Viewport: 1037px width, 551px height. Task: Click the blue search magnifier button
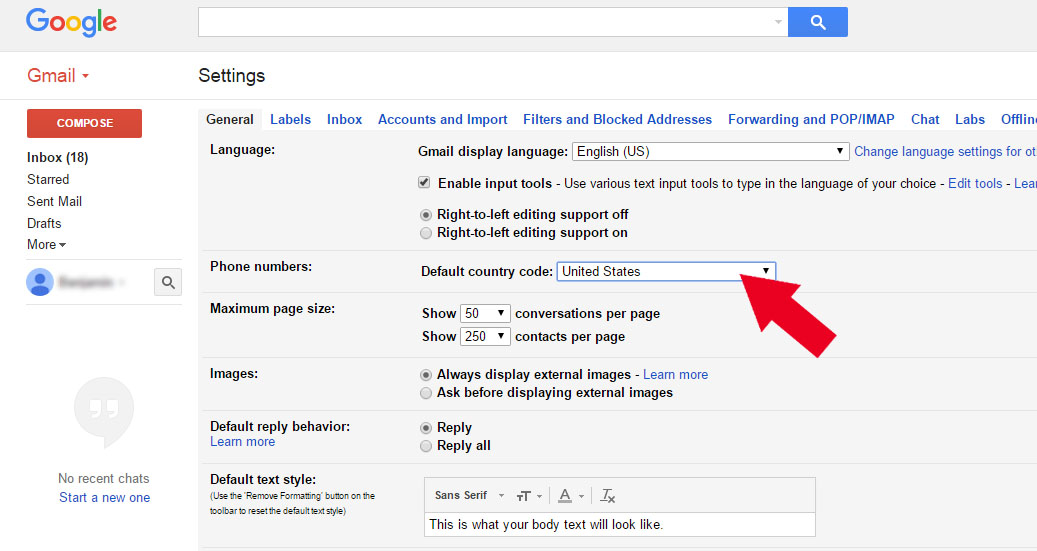click(817, 22)
